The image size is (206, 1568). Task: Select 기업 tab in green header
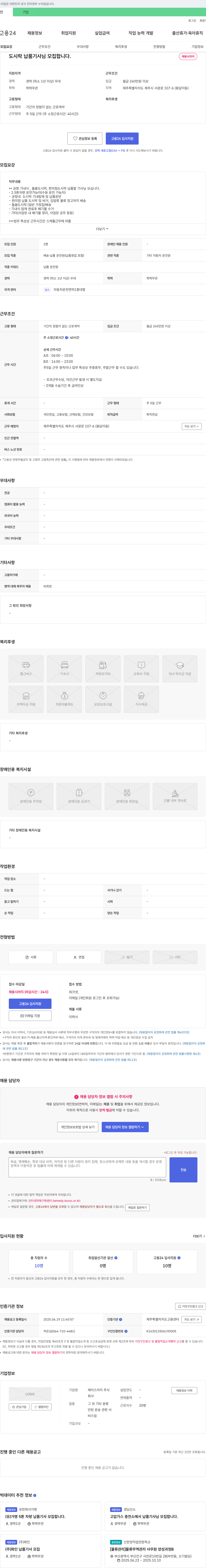(26, 12)
